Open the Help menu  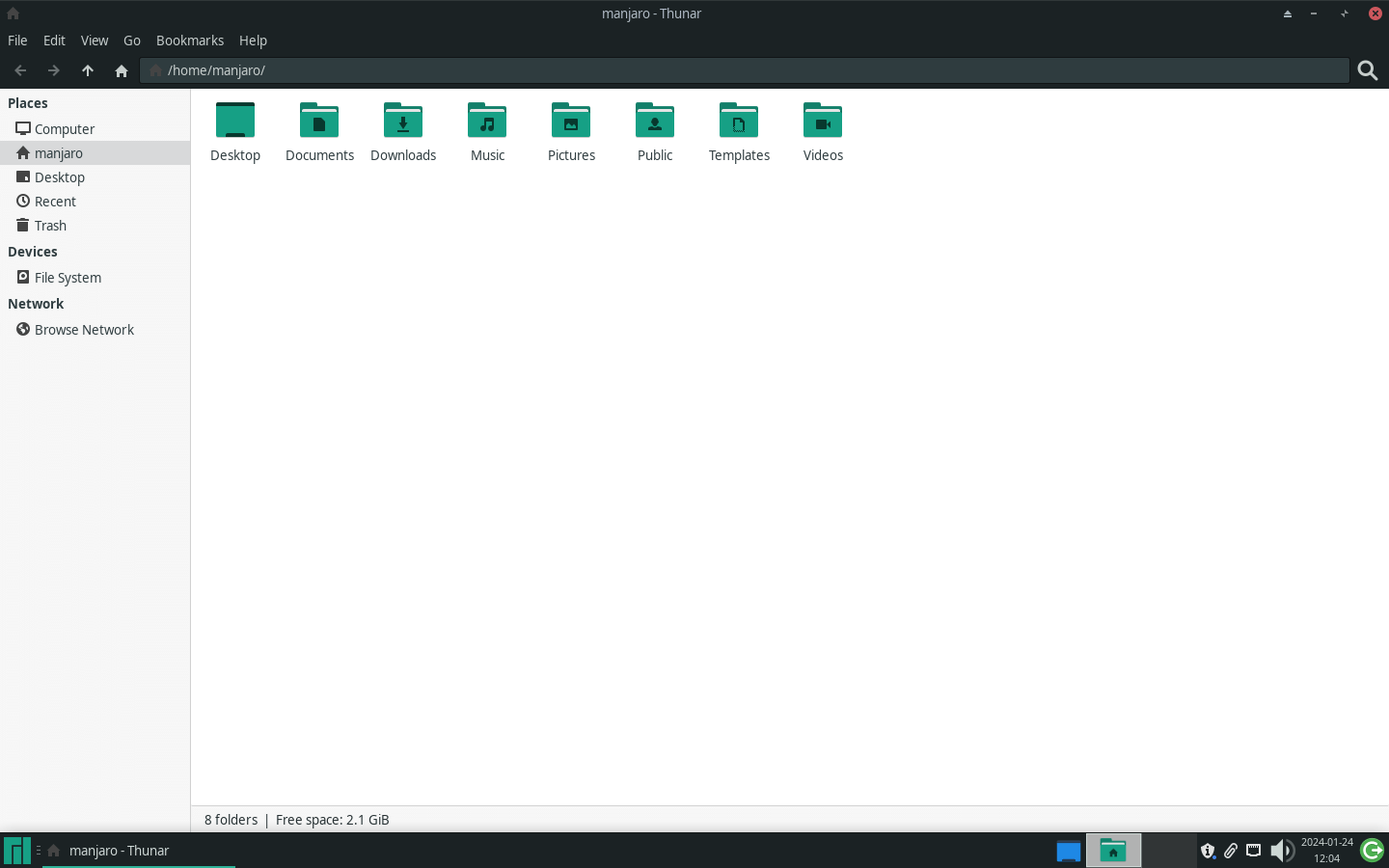pos(253,40)
